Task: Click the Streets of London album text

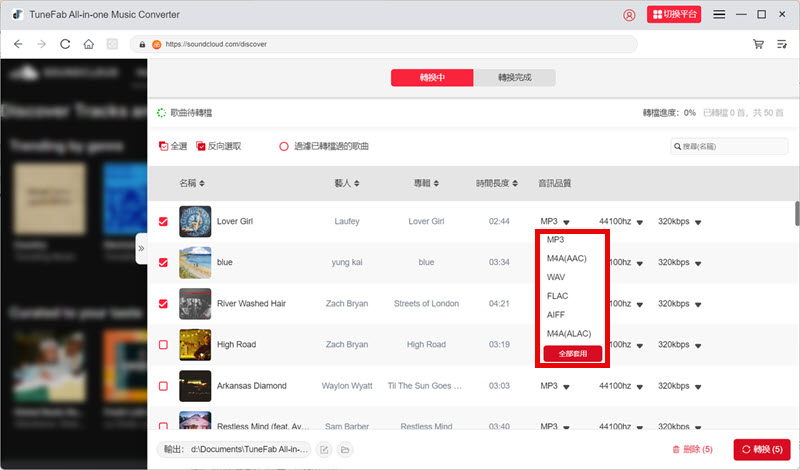Action: click(426, 304)
